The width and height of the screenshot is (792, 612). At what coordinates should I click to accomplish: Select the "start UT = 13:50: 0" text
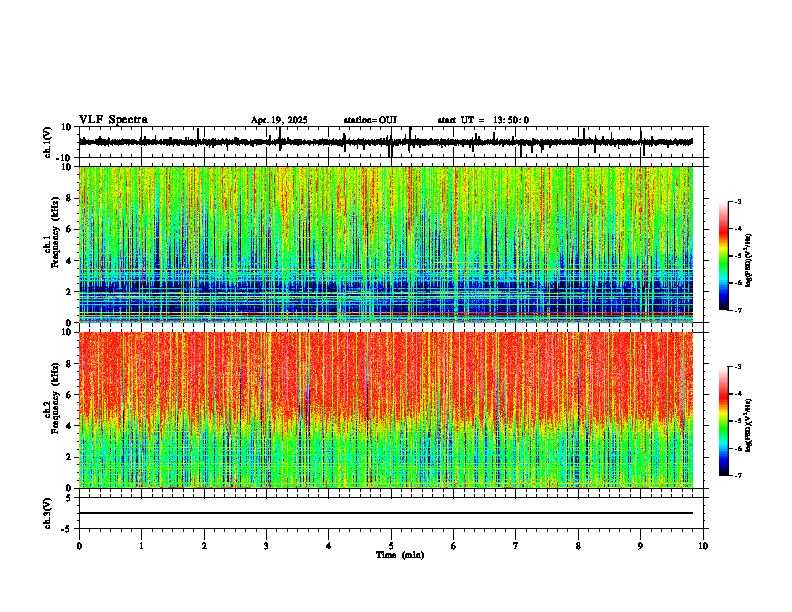(x=483, y=120)
